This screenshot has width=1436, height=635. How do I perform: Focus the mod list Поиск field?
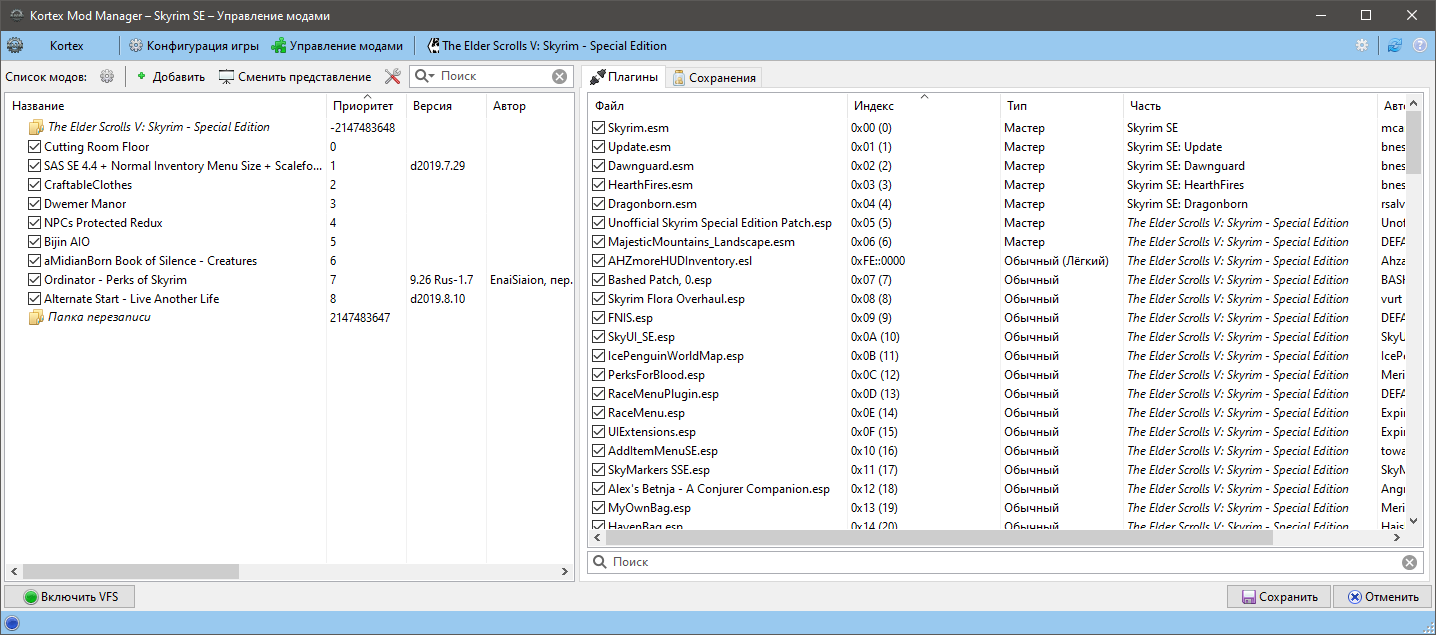click(x=494, y=76)
